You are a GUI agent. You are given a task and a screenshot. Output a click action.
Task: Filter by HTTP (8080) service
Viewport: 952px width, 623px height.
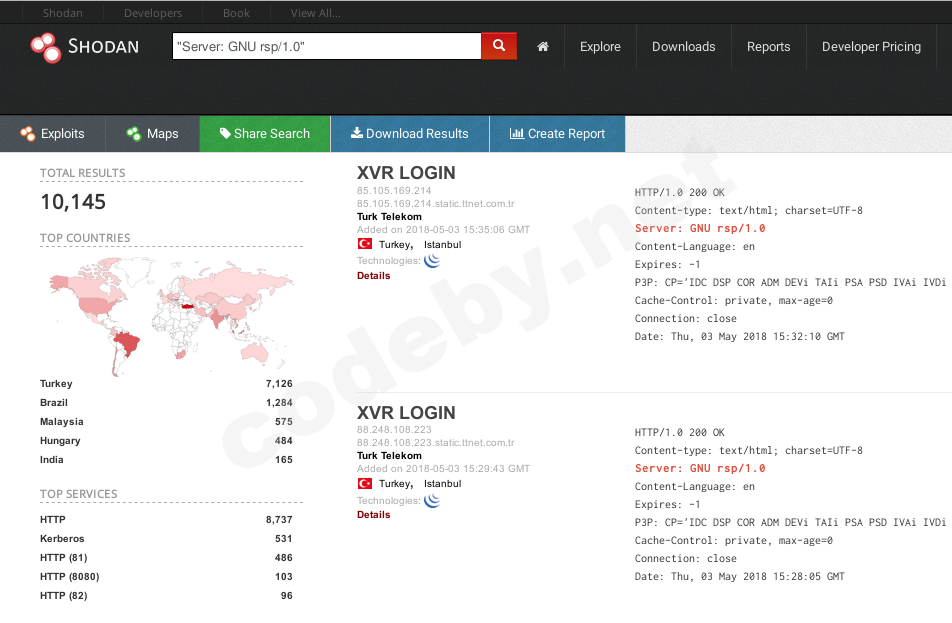(x=70, y=577)
